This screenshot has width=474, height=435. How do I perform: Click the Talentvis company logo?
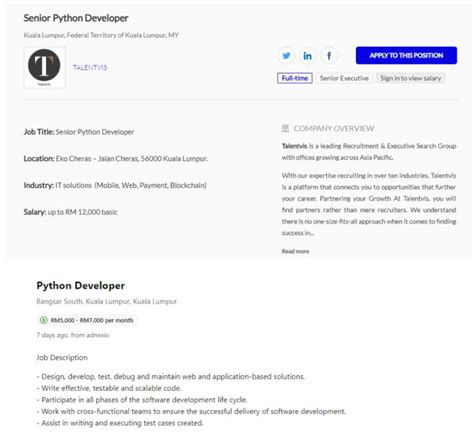44,67
